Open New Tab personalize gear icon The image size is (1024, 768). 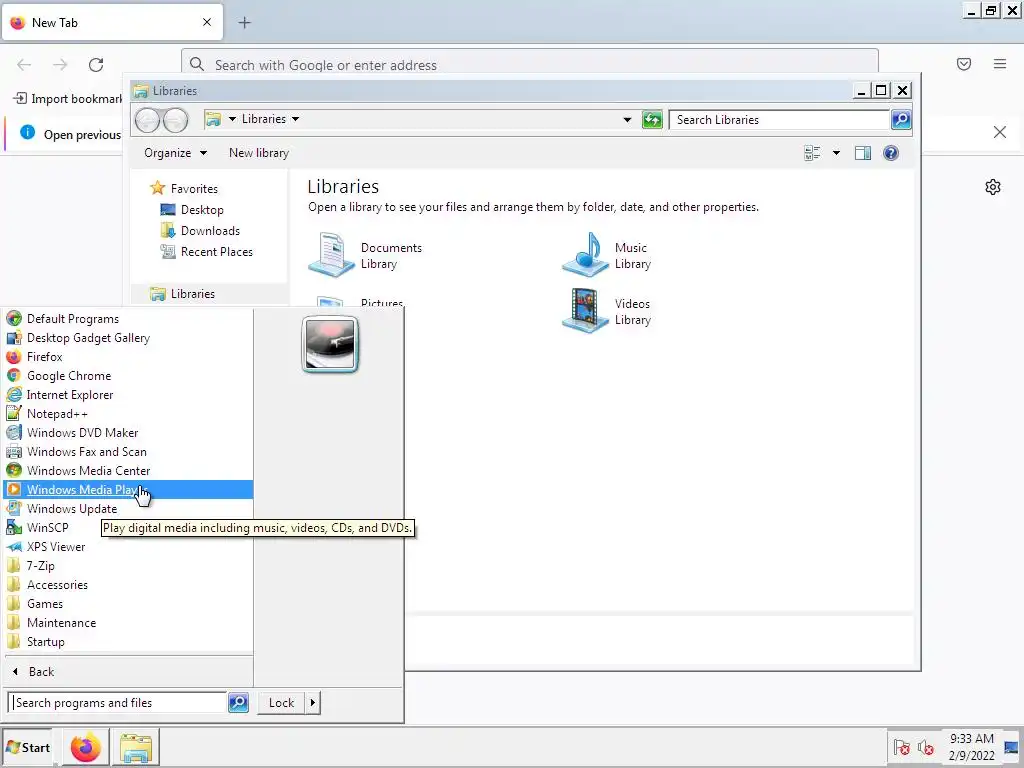point(993,187)
